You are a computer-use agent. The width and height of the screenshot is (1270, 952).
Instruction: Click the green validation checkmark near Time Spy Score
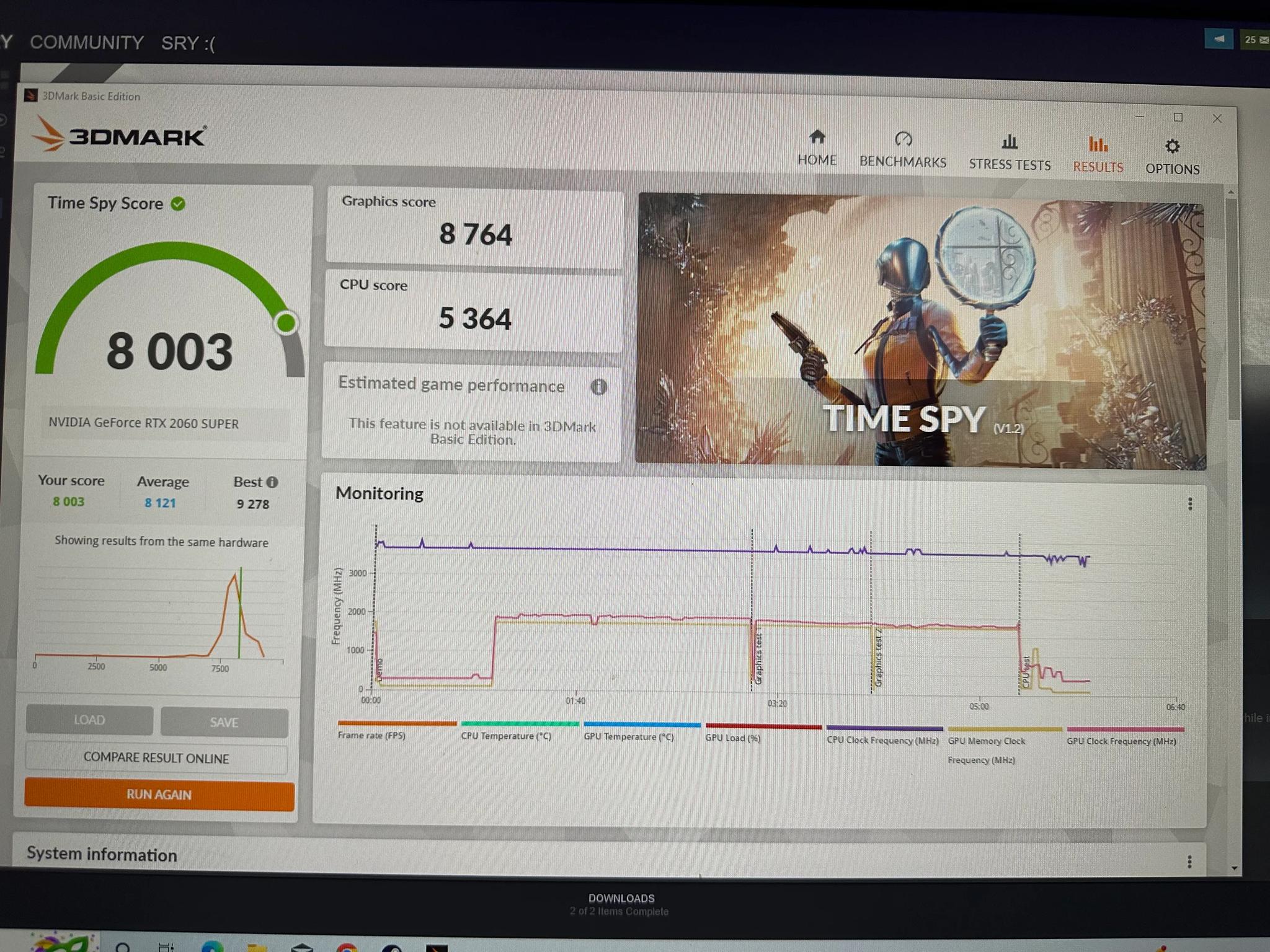(178, 204)
